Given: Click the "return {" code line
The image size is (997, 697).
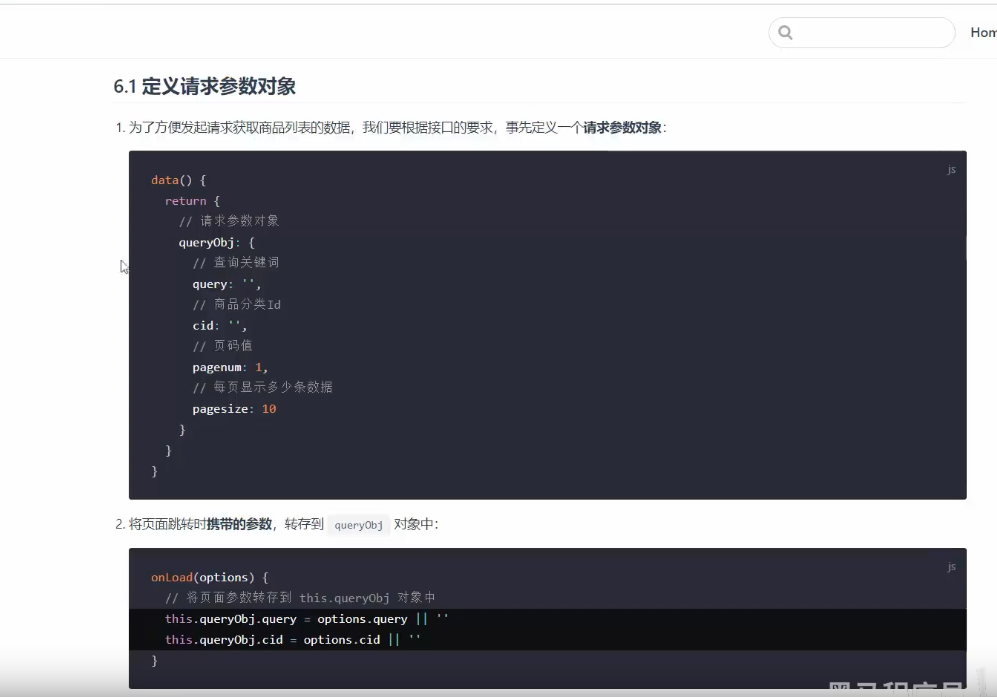Looking at the screenshot, I should [x=192, y=201].
